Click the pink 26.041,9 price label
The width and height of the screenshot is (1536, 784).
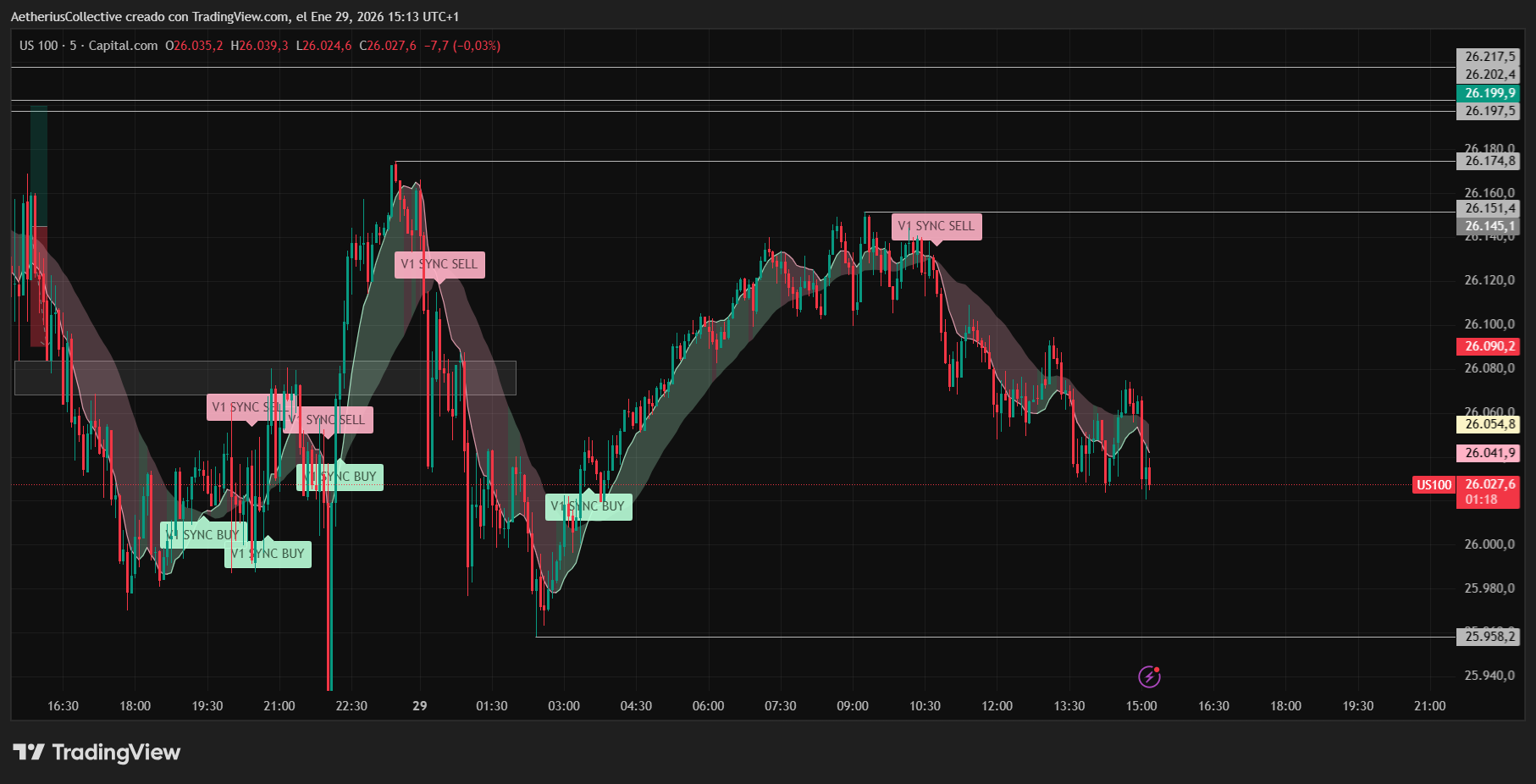coord(1488,453)
